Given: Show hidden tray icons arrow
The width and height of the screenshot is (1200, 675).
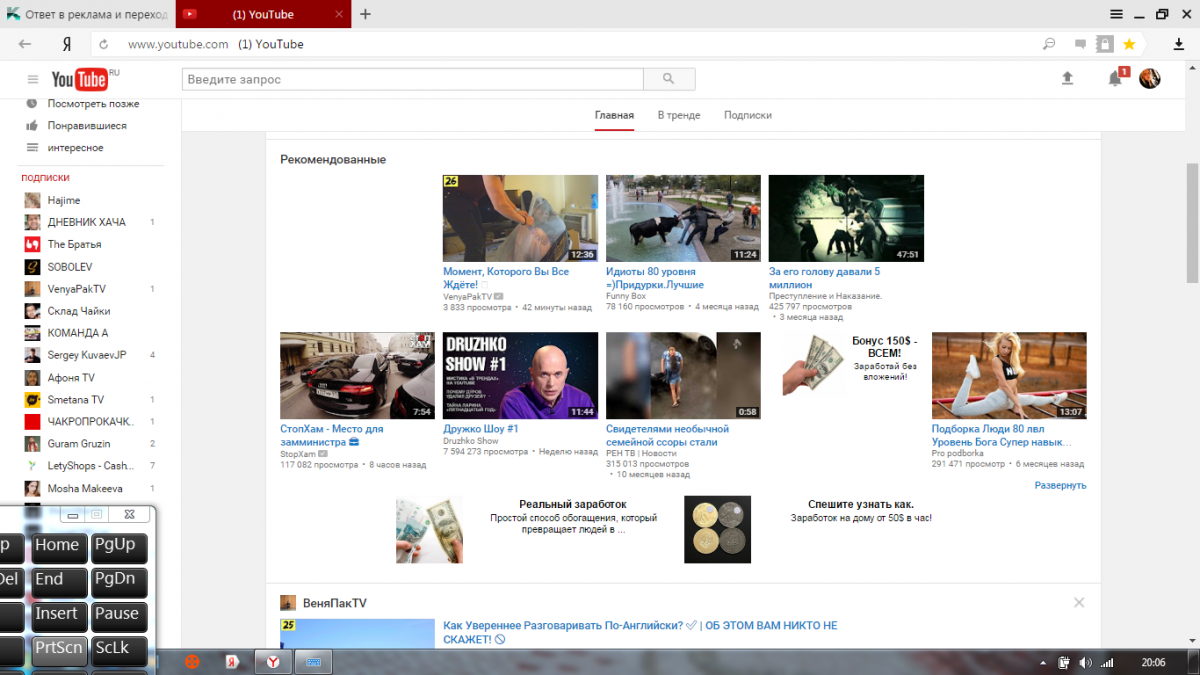Looking at the screenshot, I should click(1043, 662).
